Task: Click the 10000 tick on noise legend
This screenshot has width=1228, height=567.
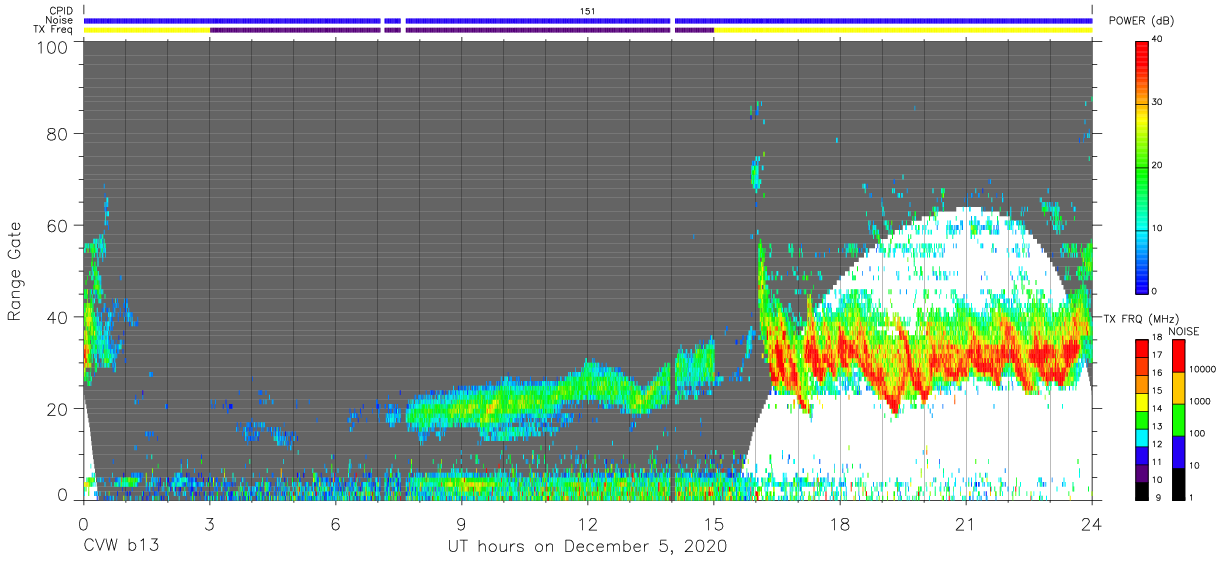Action: click(x=1203, y=369)
